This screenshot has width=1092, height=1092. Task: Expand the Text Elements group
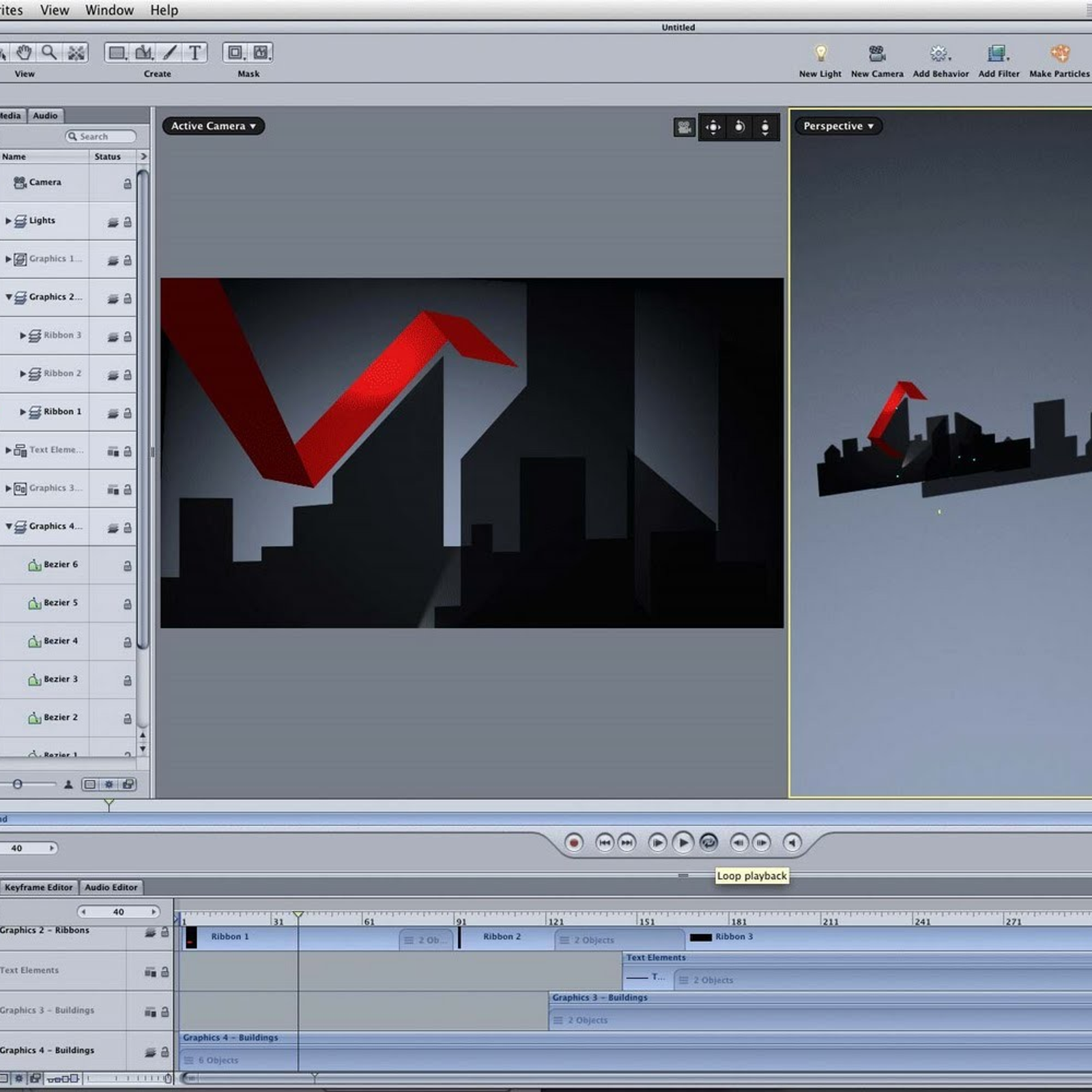(x=8, y=450)
